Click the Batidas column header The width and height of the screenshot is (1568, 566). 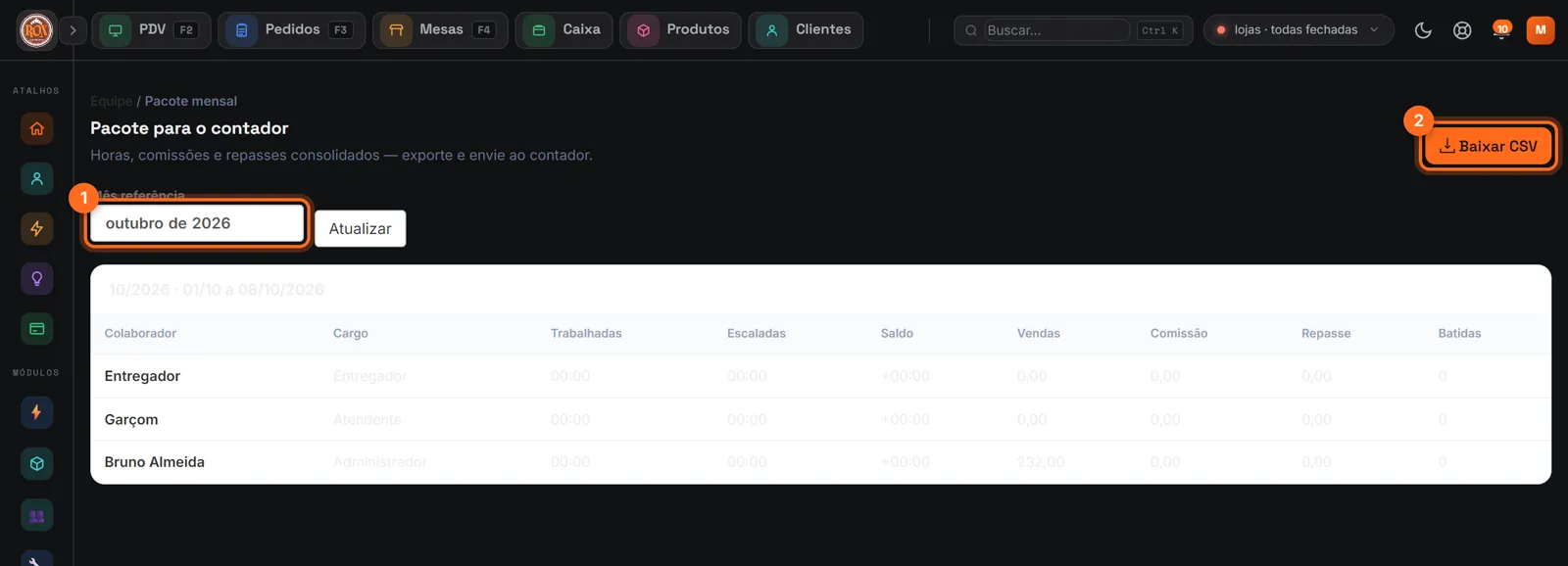click(1459, 333)
